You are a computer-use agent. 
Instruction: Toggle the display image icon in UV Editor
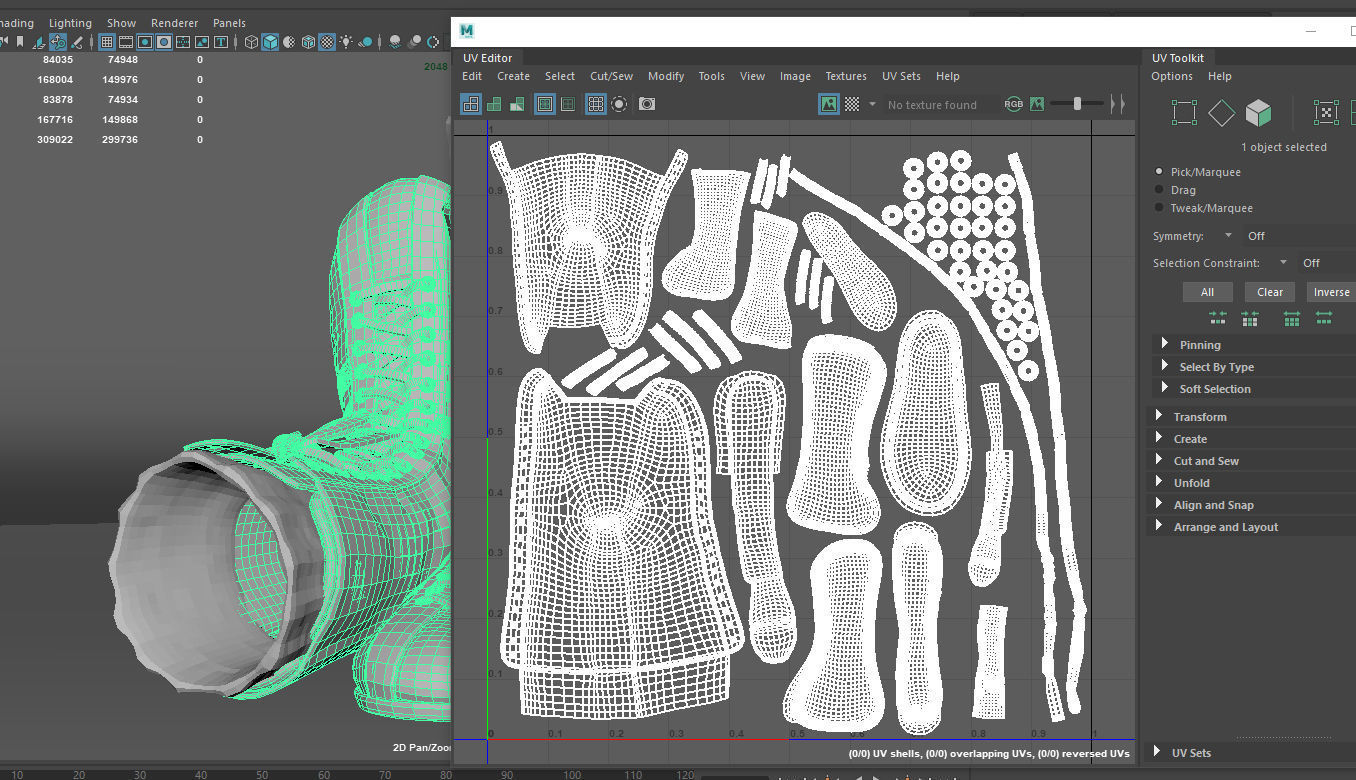click(829, 104)
